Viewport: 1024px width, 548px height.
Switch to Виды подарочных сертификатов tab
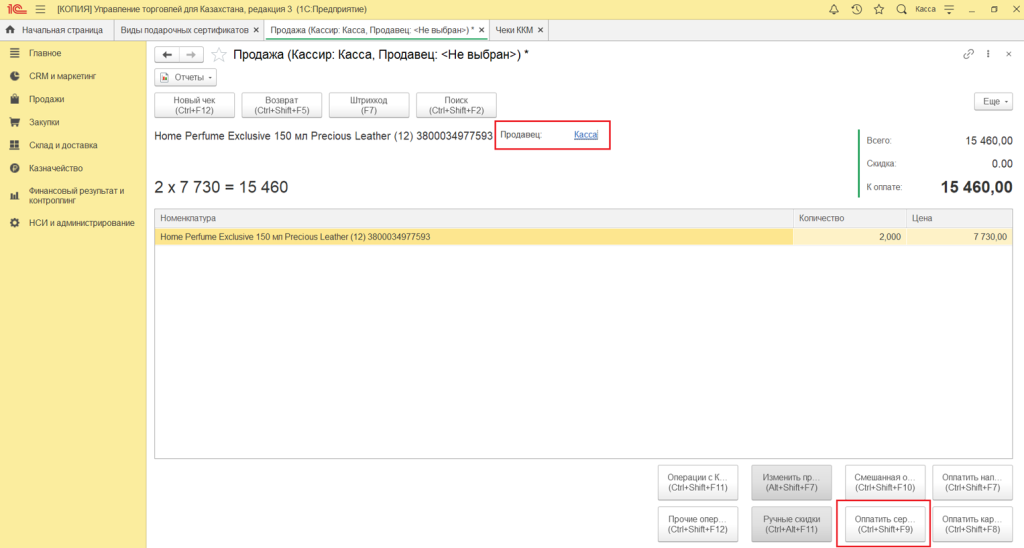(184, 30)
